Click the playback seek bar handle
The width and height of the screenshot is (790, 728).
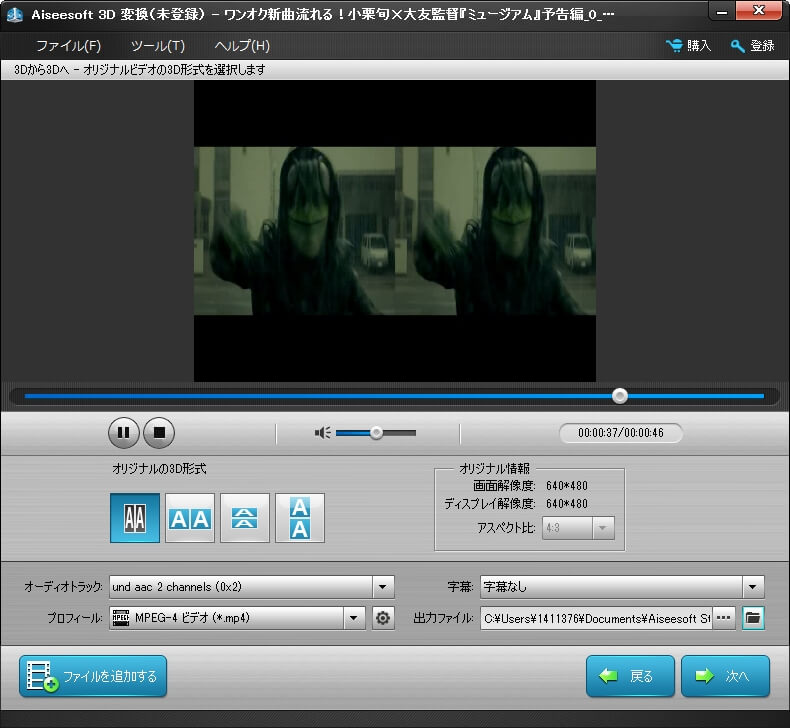620,396
